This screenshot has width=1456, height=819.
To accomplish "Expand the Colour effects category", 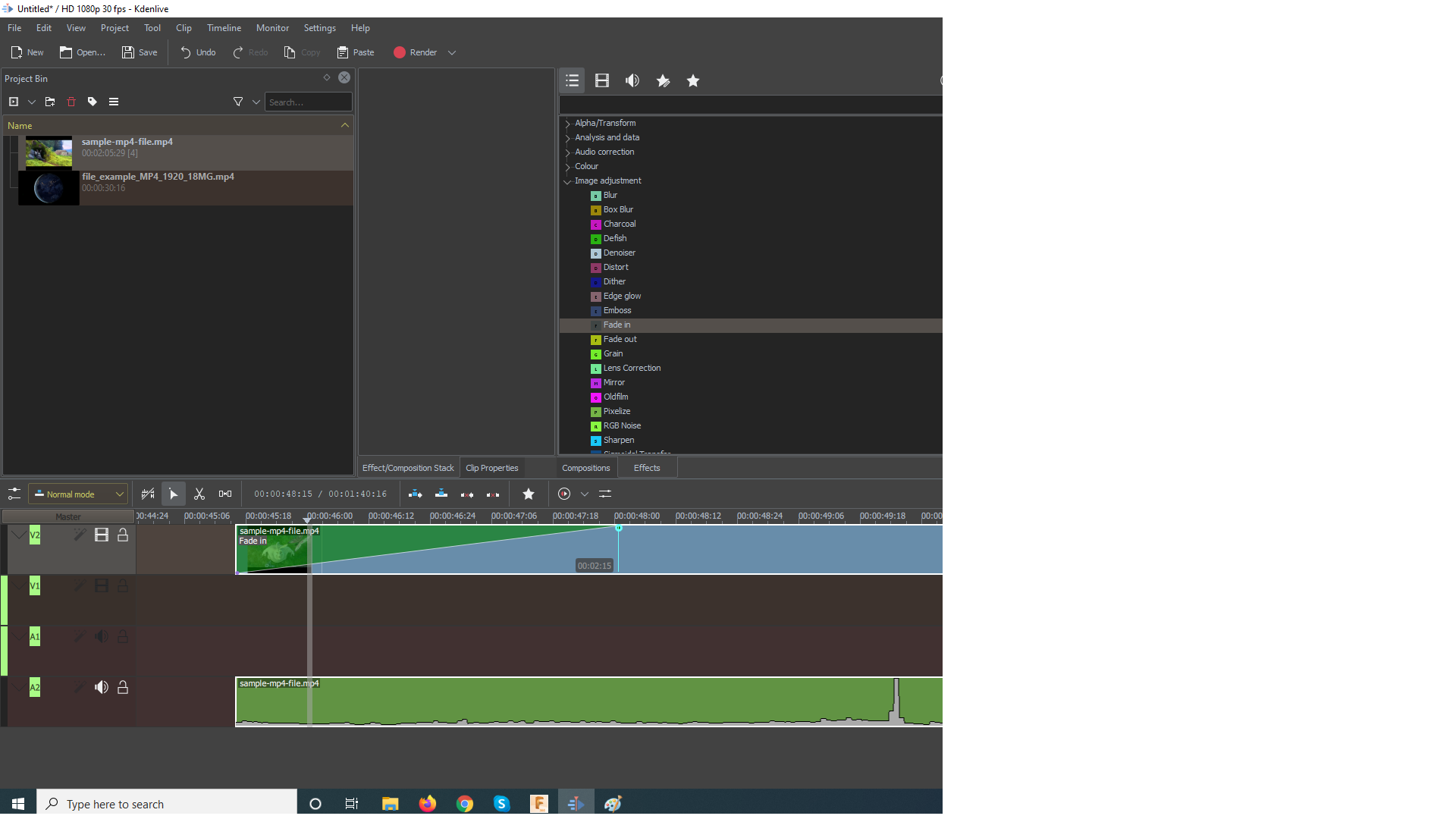I will tap(567, 167).
